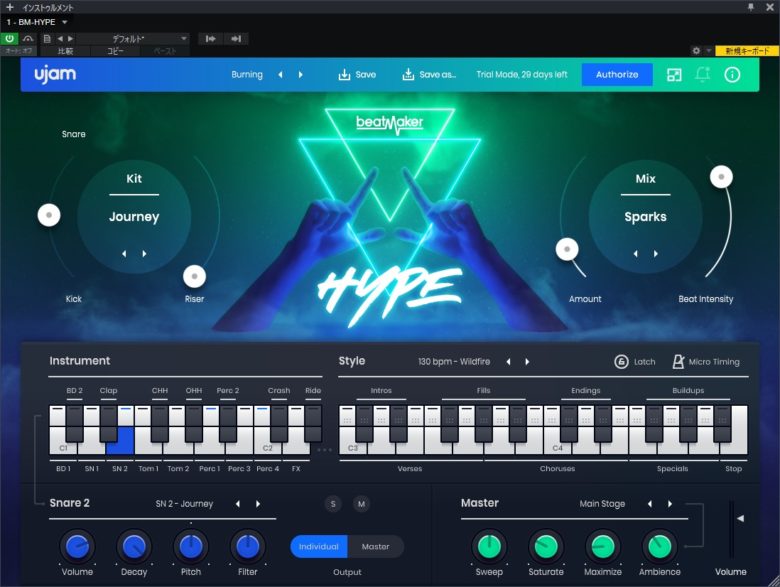Click the Save preset icon button
This screenshot has width=780, height=587.
[357, 75]
